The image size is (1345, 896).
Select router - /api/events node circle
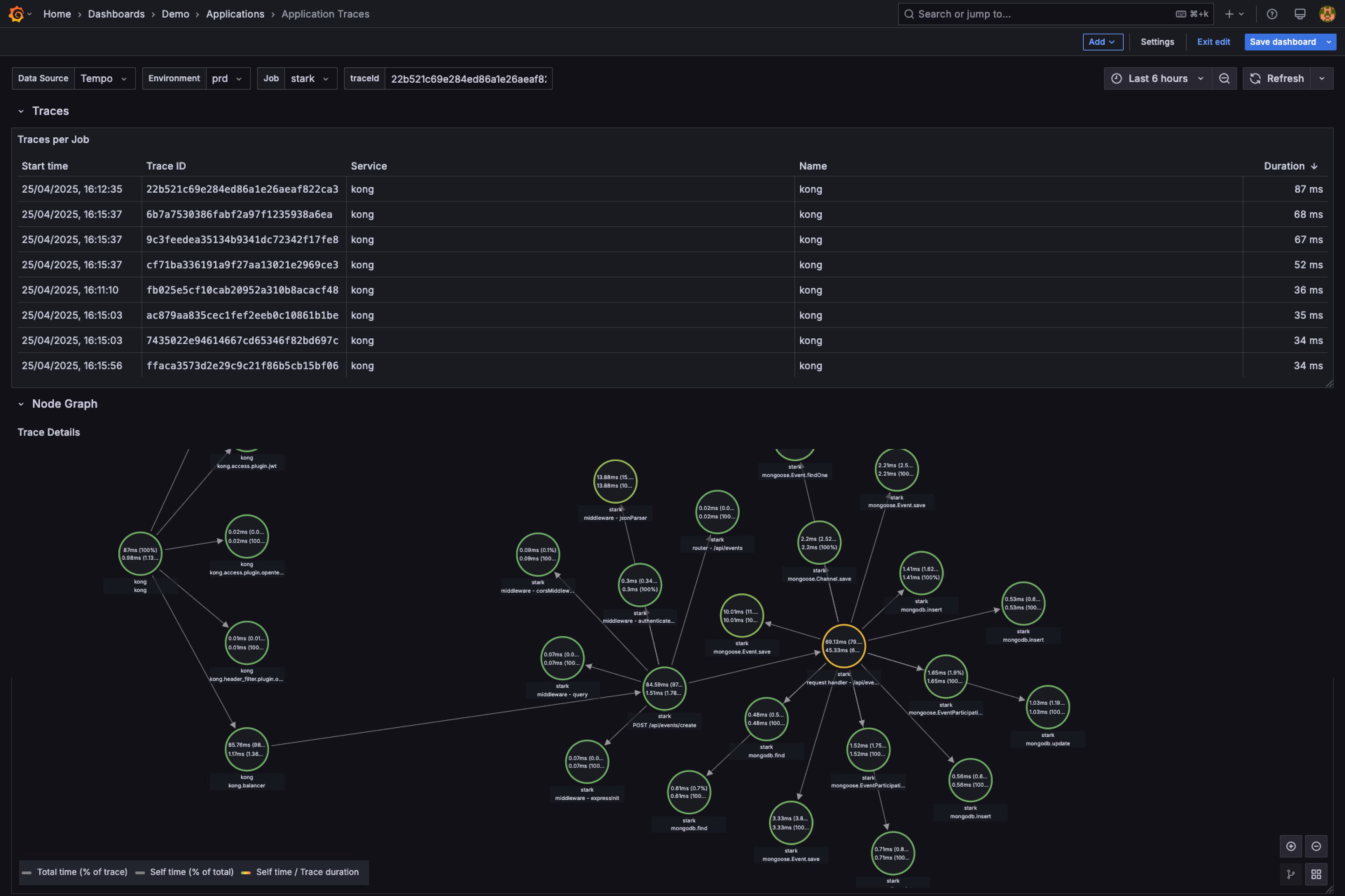(x=717, y=512)
